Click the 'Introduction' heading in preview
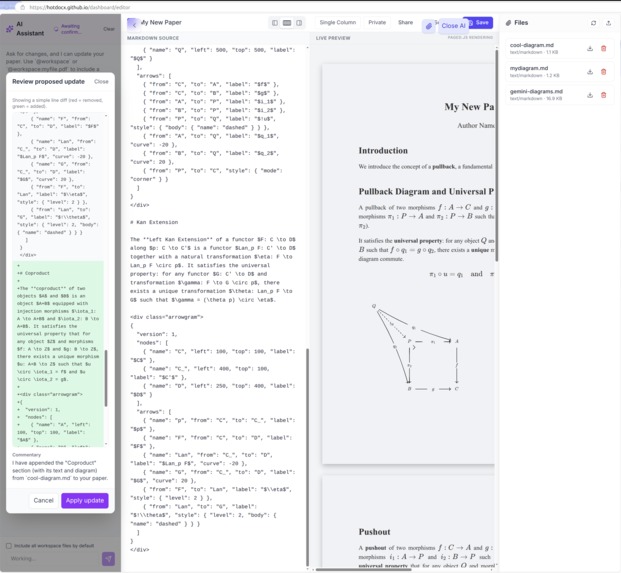The width and height of the screenshot is (621, 573). (x=383, y=151)
